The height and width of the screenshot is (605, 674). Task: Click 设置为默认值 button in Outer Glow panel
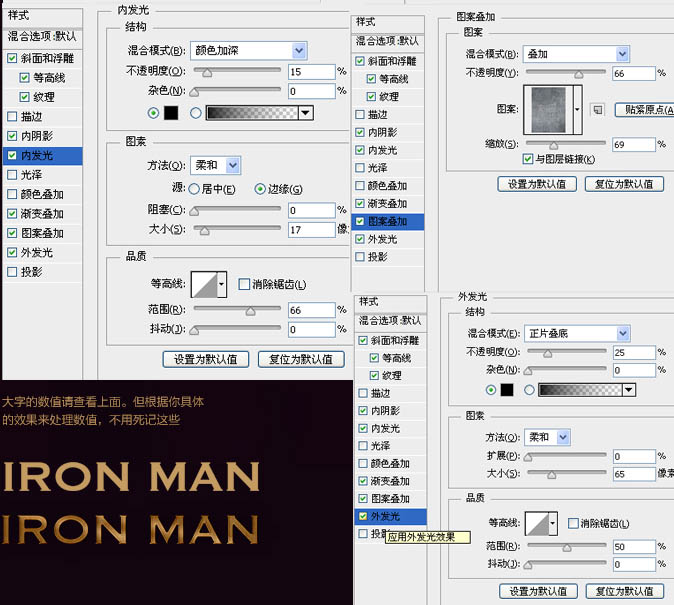coord(538,591)
